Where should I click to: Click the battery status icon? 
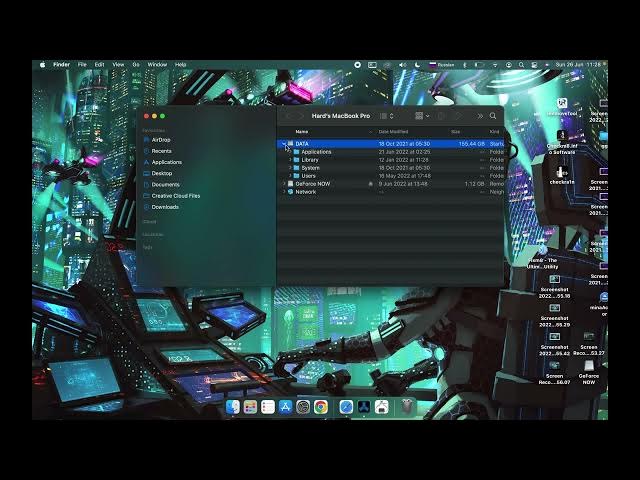point(479,64)
